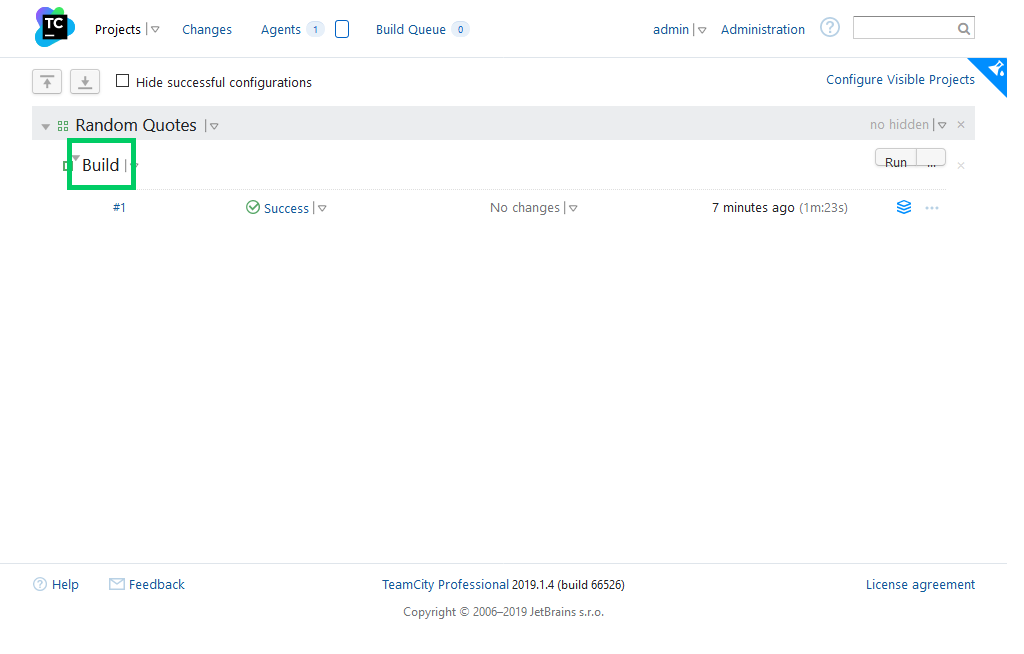Open the Agents page
The image size is (1024, 654).
coord(281,29)
